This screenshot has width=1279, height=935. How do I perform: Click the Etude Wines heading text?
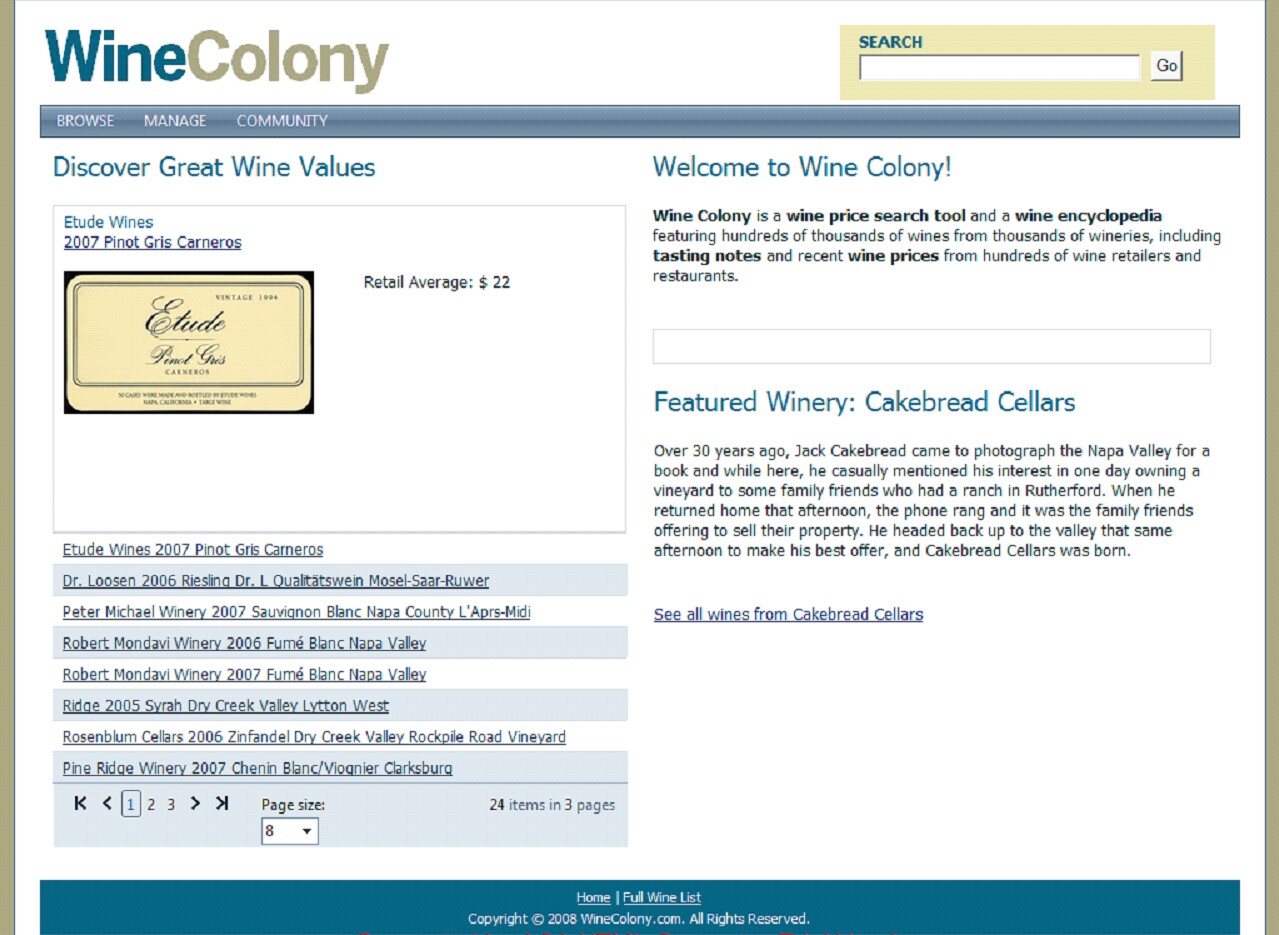[108, 222]
